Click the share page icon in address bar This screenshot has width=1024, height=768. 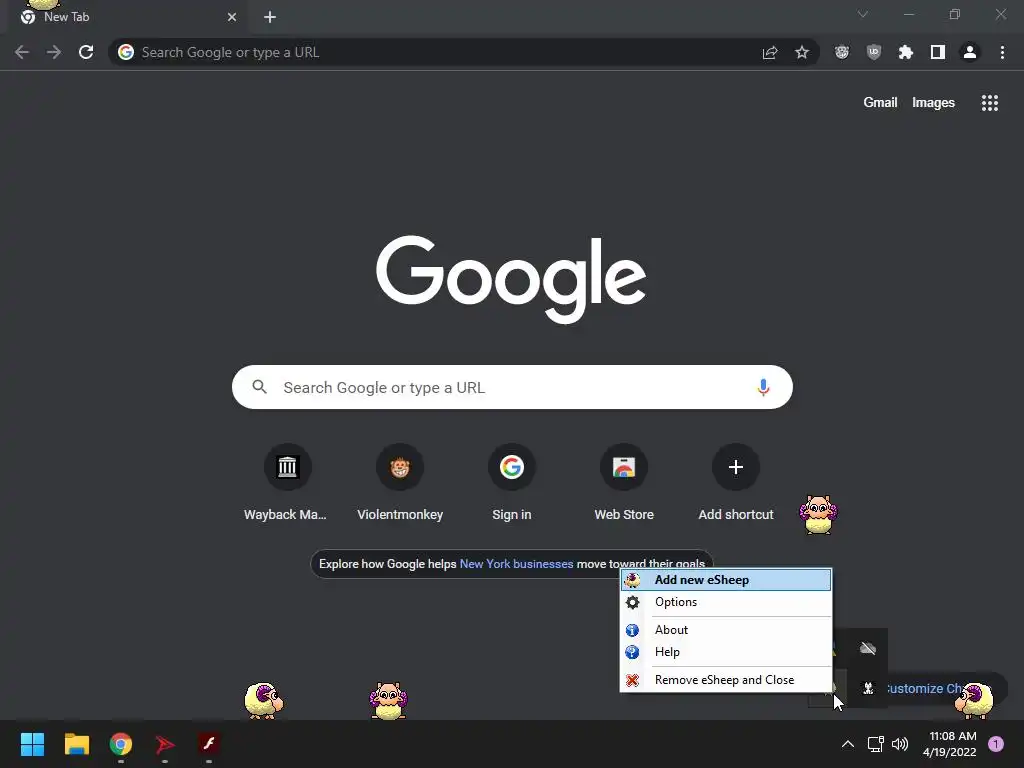coord(770,52)
